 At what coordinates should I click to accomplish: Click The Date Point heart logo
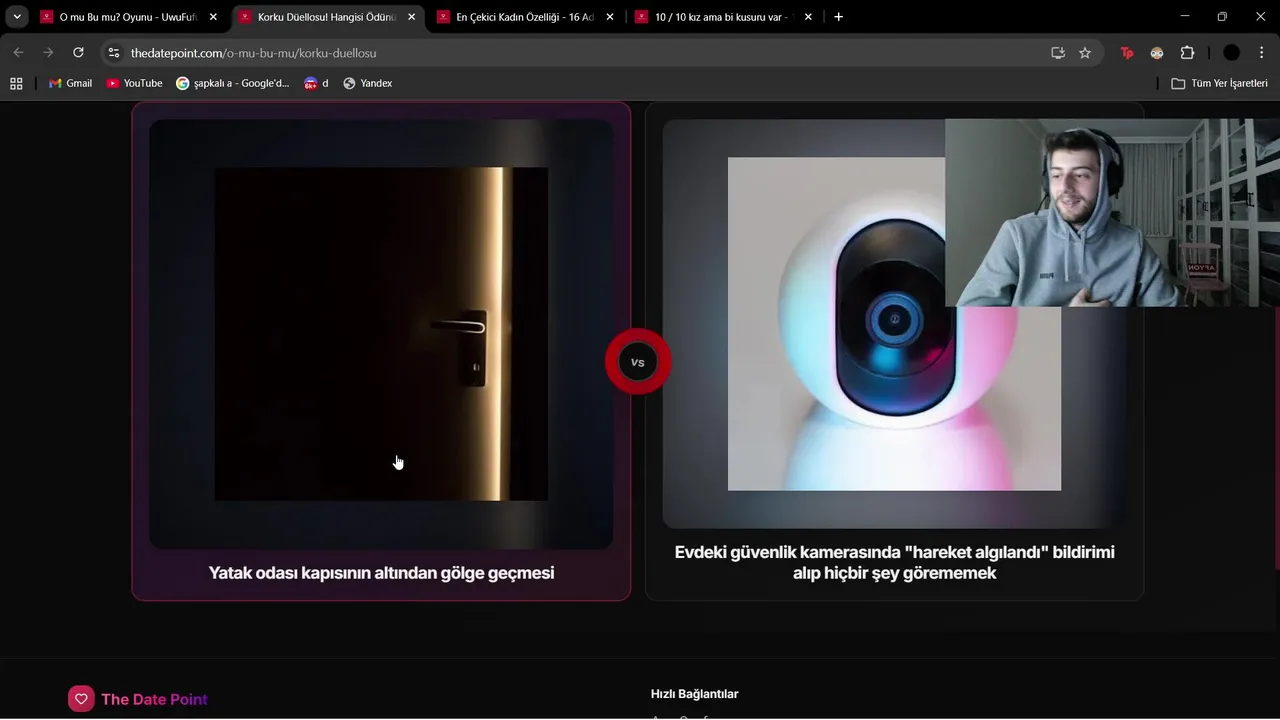pyautogui.click(x=81, y=699)
